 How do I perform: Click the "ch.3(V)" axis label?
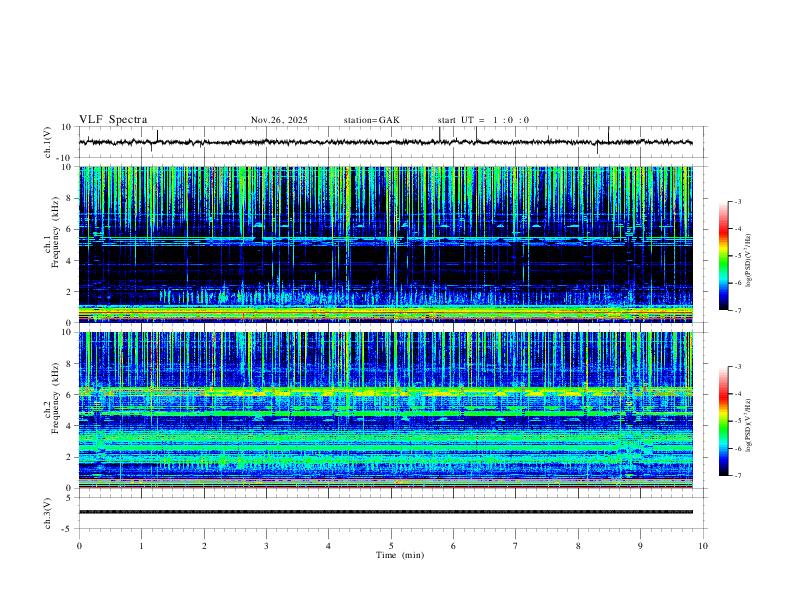pyautogui.click(x=48, y=513)
